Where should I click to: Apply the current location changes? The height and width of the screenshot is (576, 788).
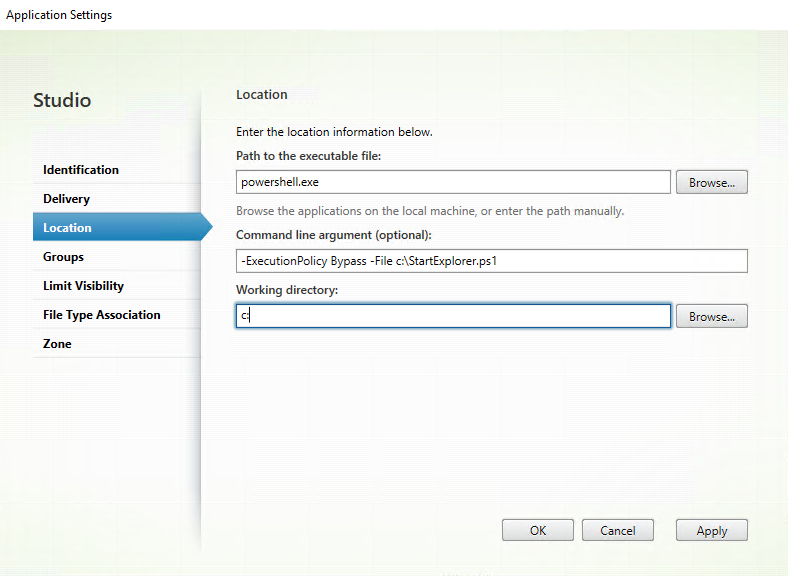click(711, 530)
